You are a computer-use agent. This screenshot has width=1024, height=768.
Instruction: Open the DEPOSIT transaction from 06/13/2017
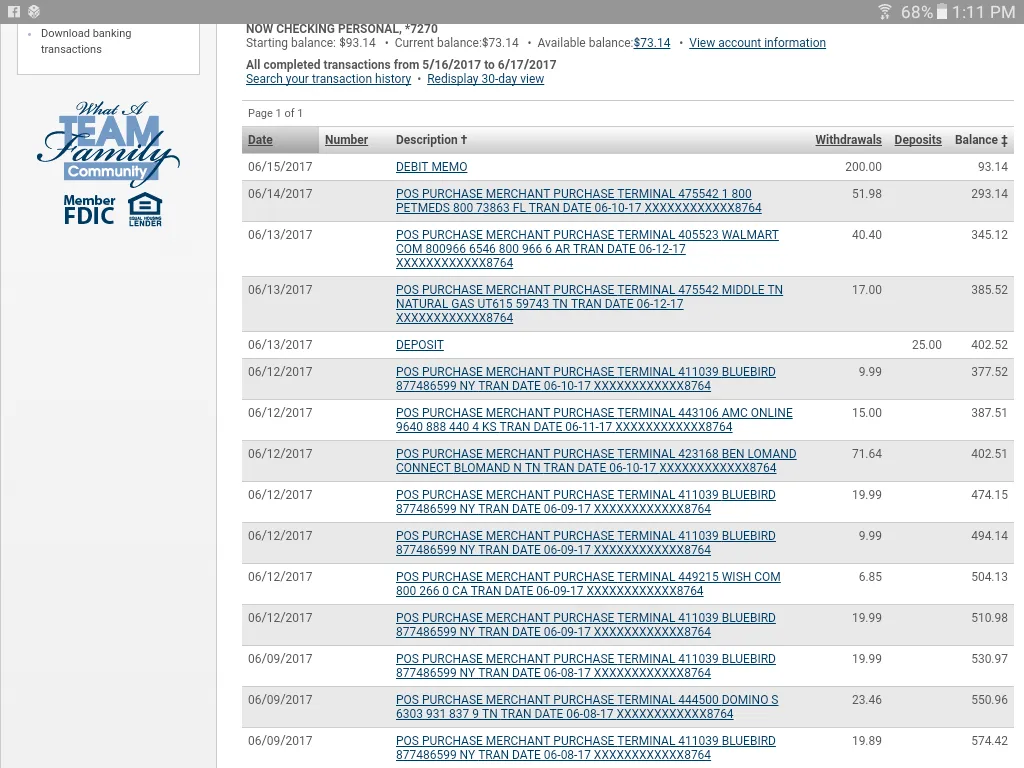[x=419, y=345]
